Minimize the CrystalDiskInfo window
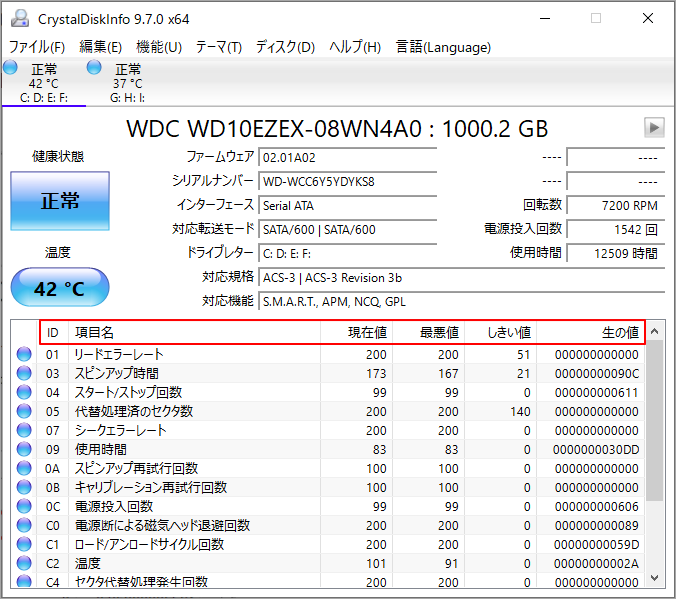676x599 pixels. point(545,19)
